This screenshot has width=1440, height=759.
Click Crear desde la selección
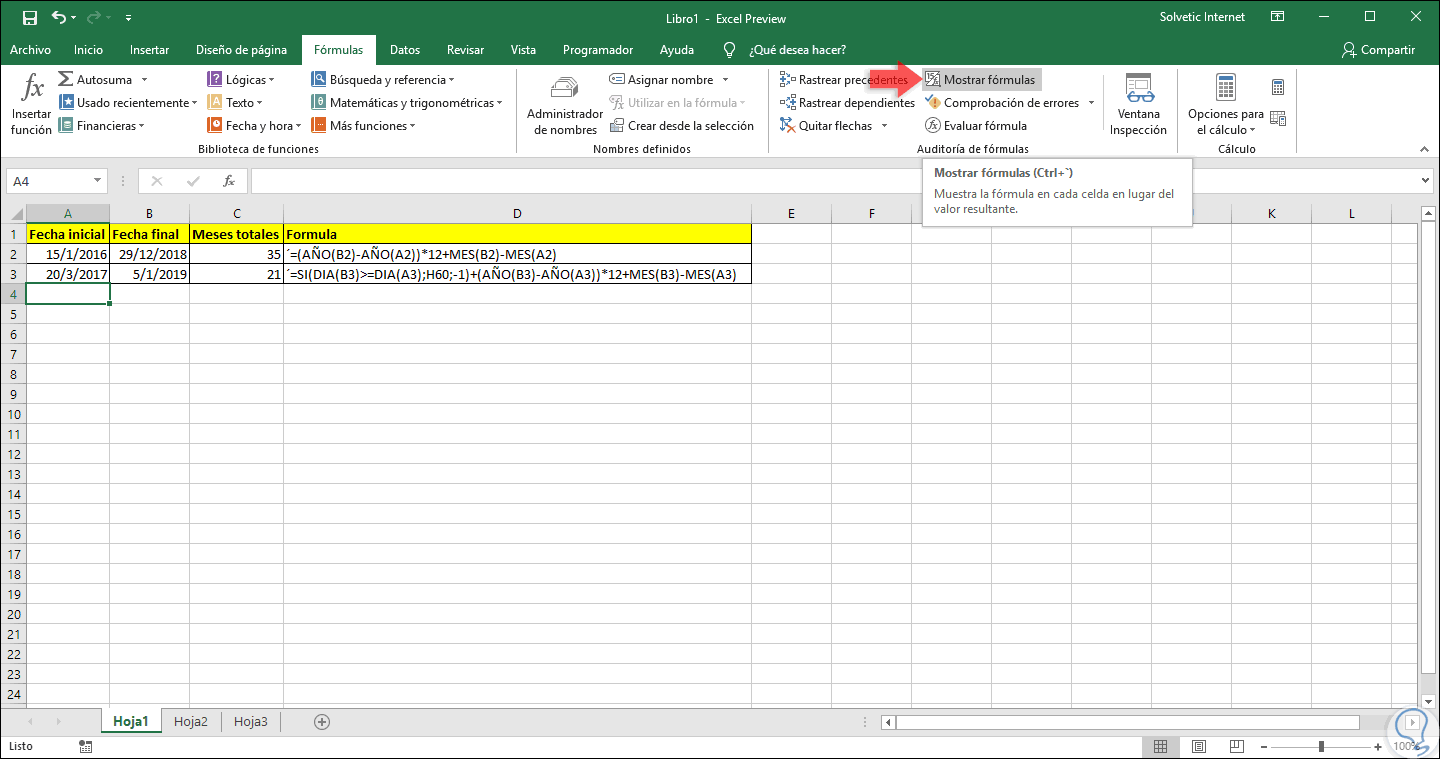point(681,126)
